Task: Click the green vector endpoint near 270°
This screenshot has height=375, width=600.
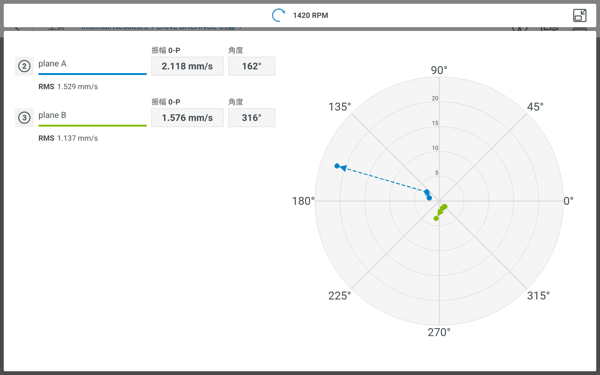Action: (x=436, y=218)
